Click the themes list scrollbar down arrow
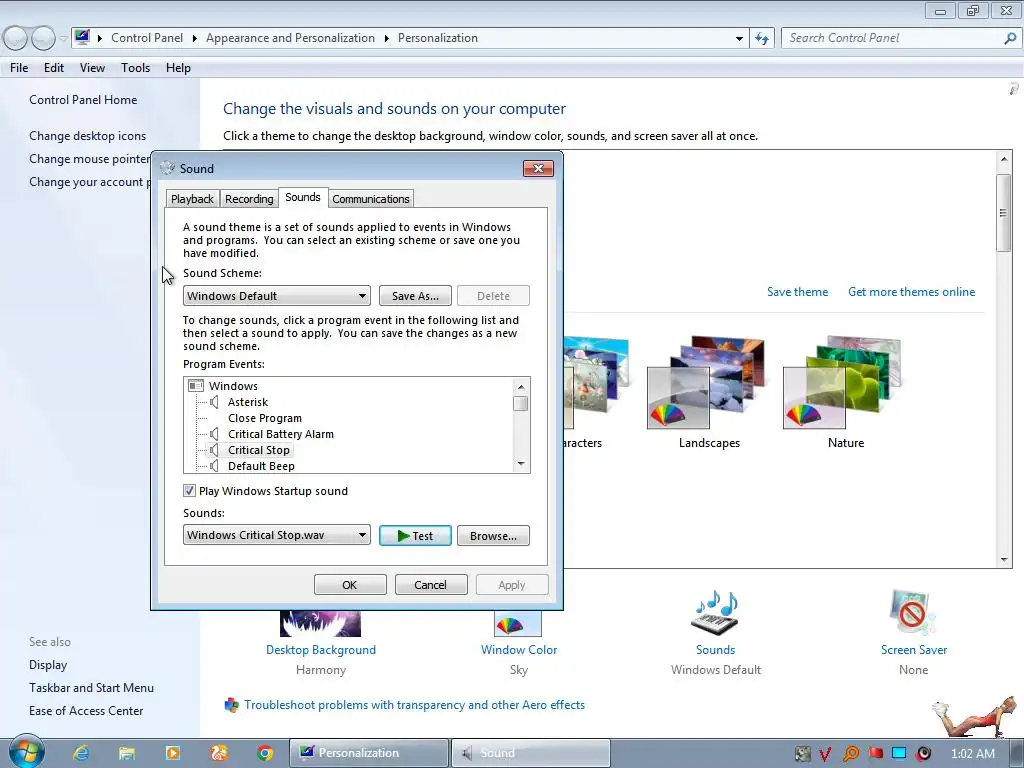Viewport: 1024px width, 768px height. pyautogui.click(x=1004, y=560)
